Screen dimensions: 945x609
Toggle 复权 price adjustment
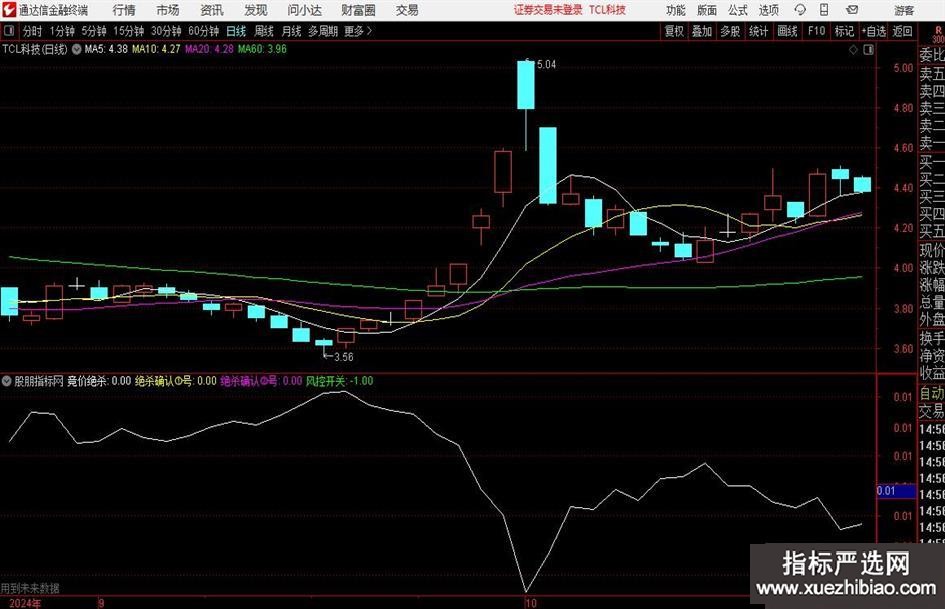coord(674,31)
